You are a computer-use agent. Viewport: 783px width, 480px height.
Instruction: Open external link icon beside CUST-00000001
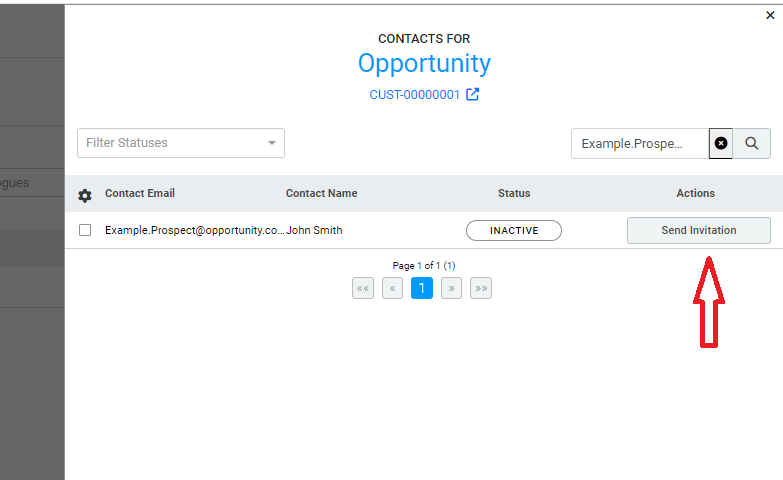click(472, 94)
